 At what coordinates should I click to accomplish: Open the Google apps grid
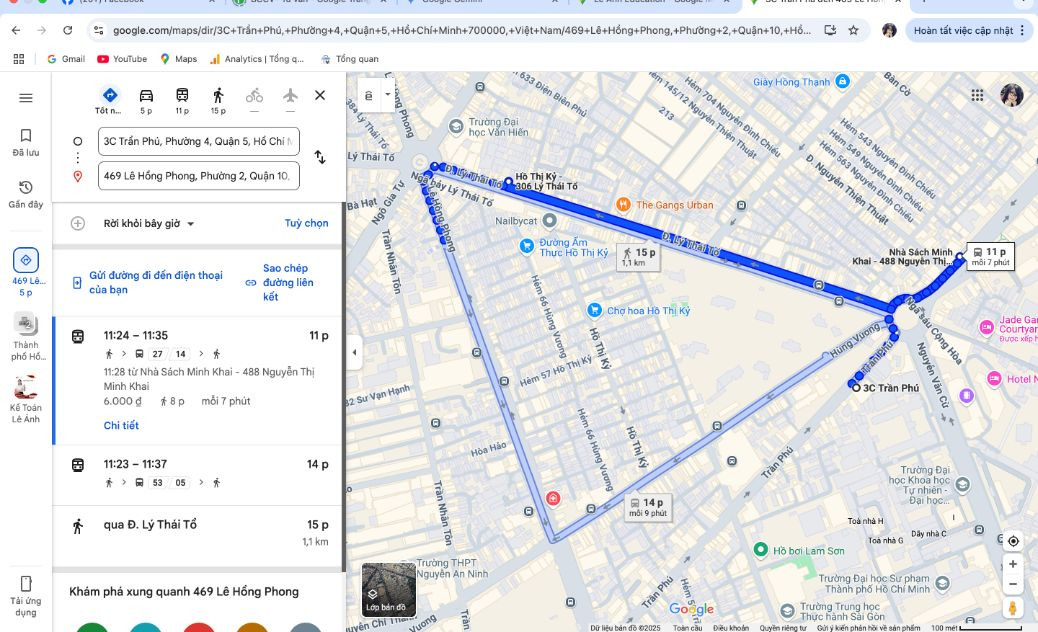(x=977, y=96)
